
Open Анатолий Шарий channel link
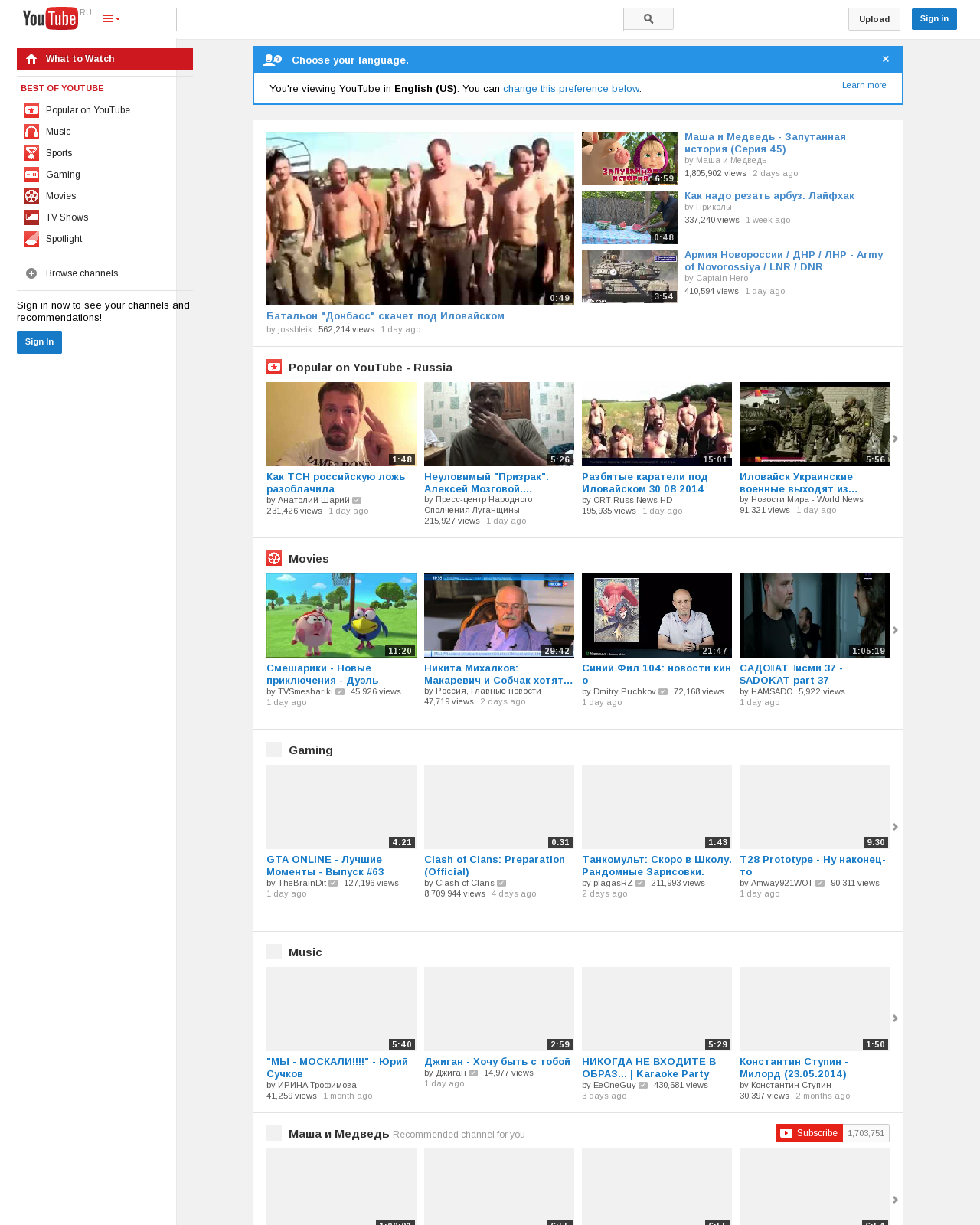tap(313, 500)
